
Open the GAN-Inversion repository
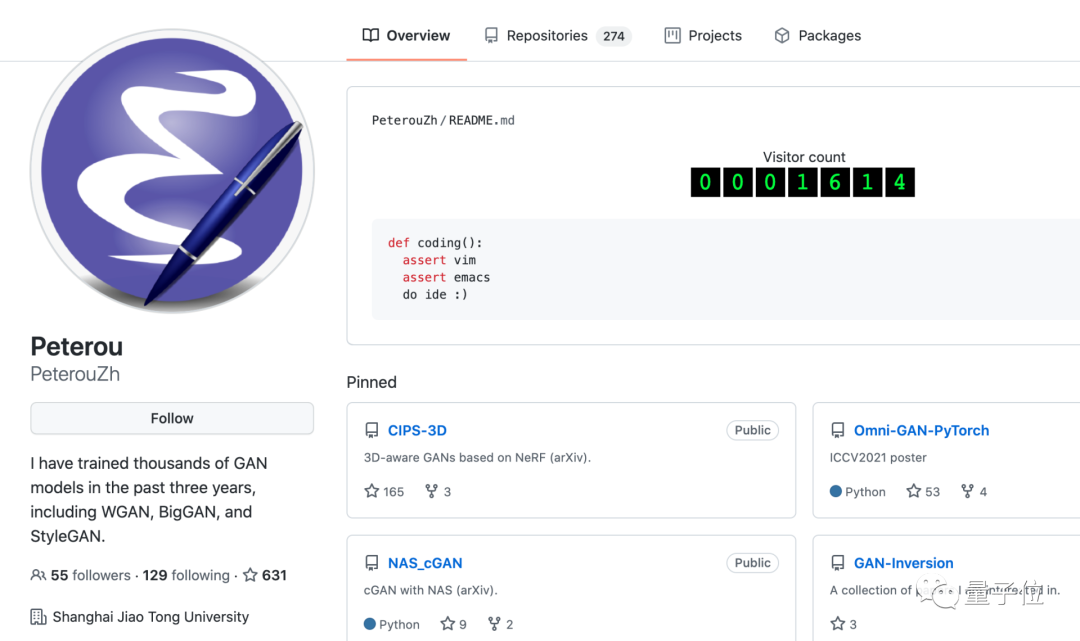click(x=903, y=563)
